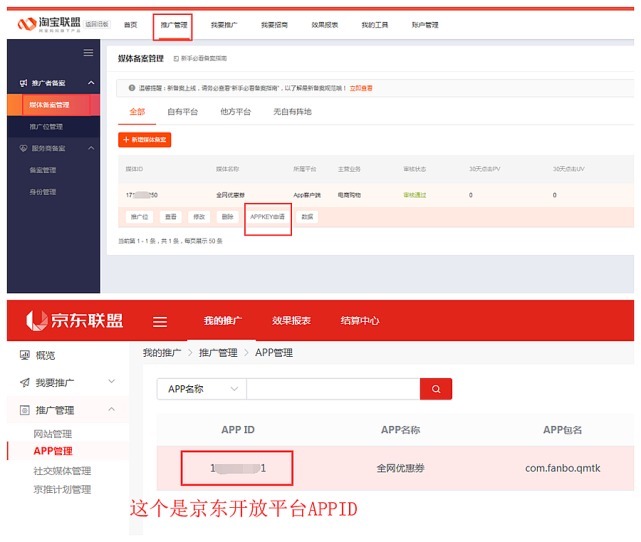The image size is (641, 542).
Task: Click the monitor icon beside 概览
Action: click(25, 355)
